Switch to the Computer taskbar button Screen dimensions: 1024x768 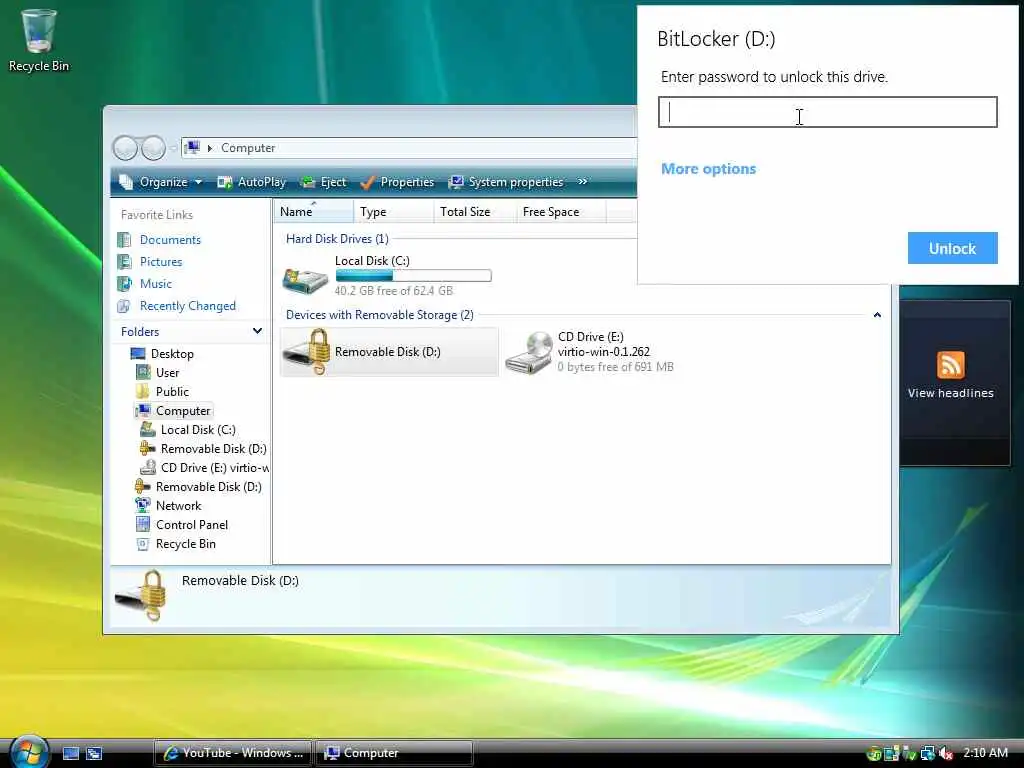393,753
